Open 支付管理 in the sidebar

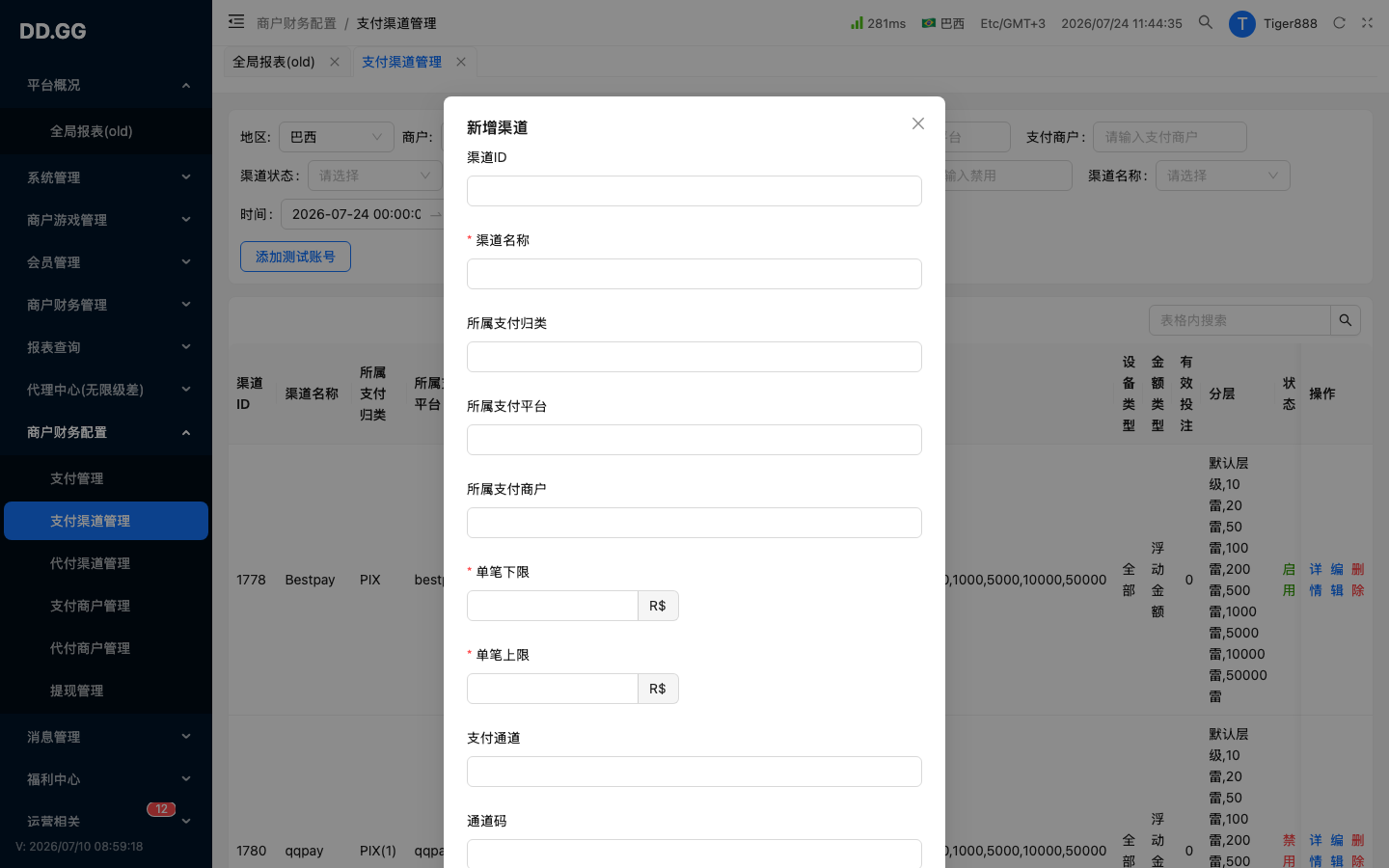pyautogui.click(x=106, y=478)
